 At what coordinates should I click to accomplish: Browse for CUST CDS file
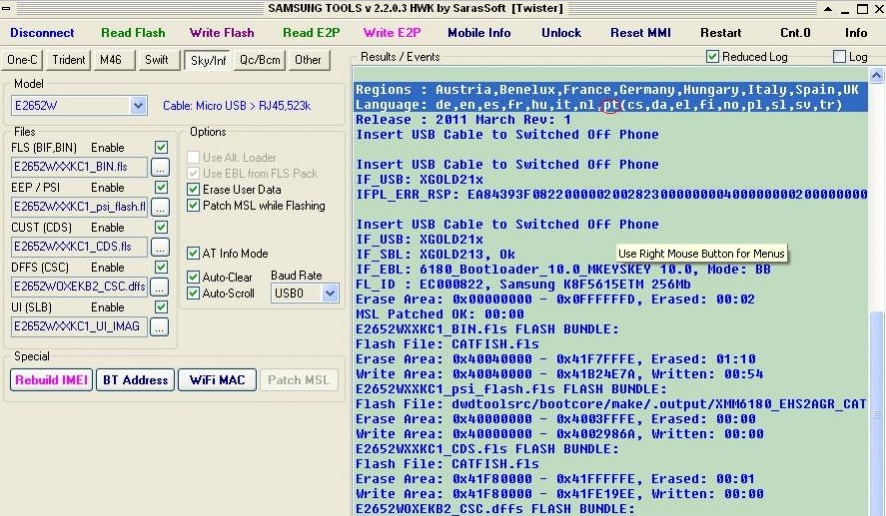click(160, 247)
